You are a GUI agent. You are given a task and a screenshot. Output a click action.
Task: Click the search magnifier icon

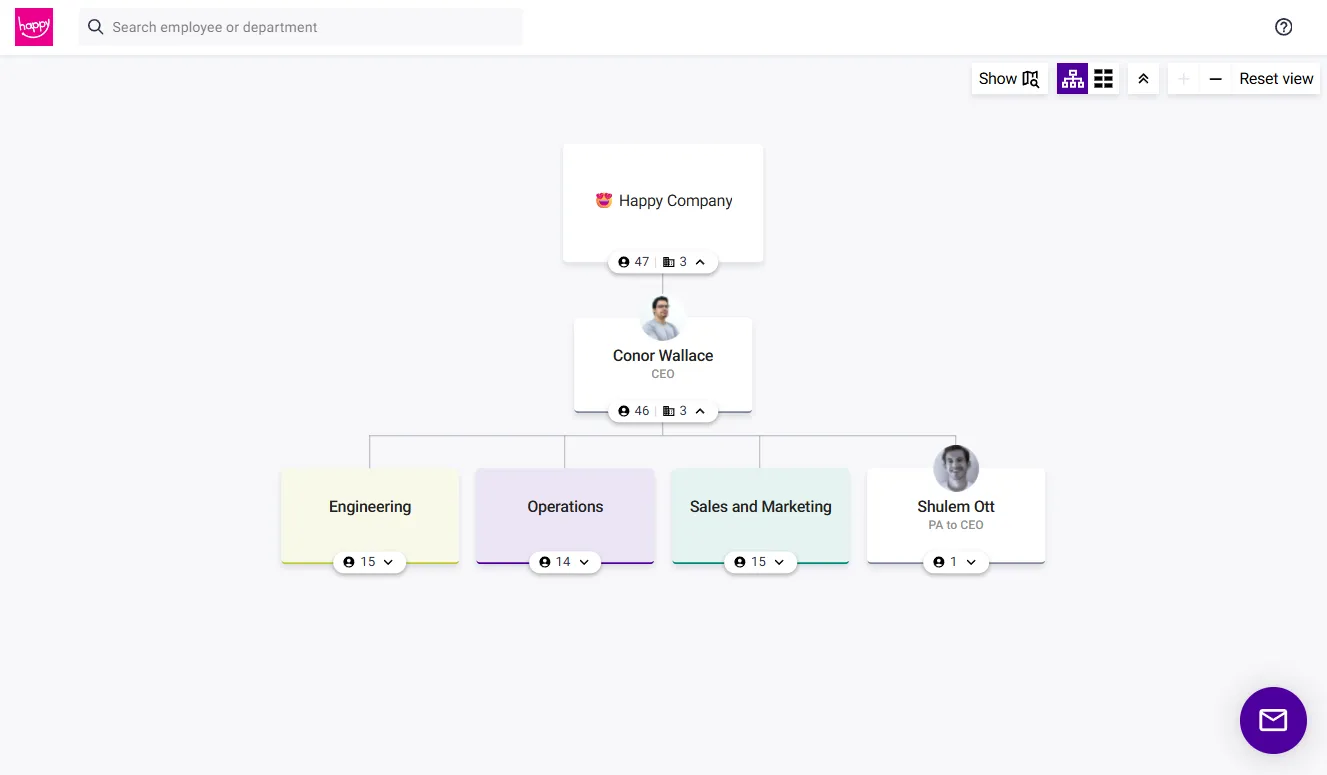96,27
